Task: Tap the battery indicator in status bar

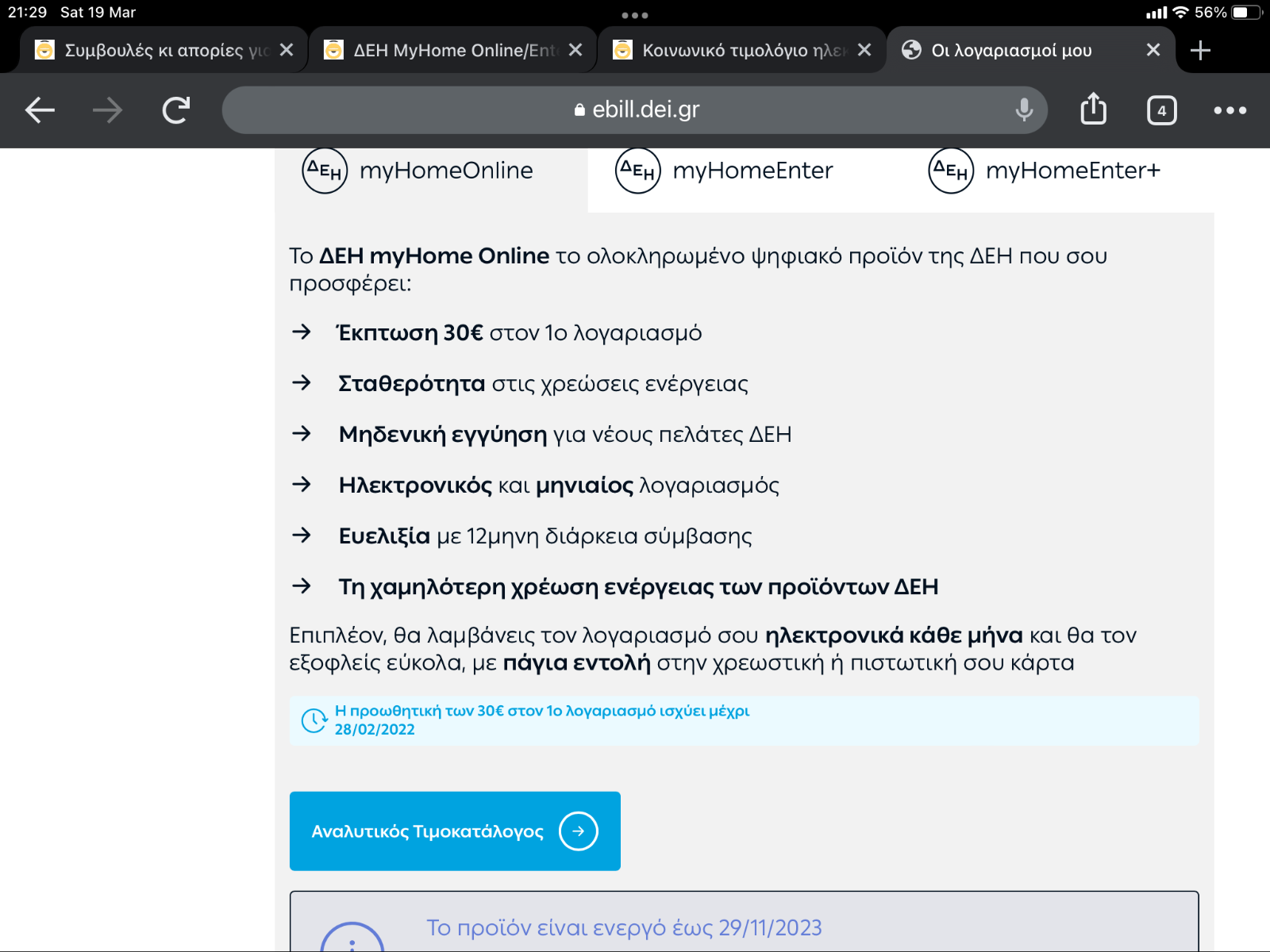Action: click(x=1246, y=12)
